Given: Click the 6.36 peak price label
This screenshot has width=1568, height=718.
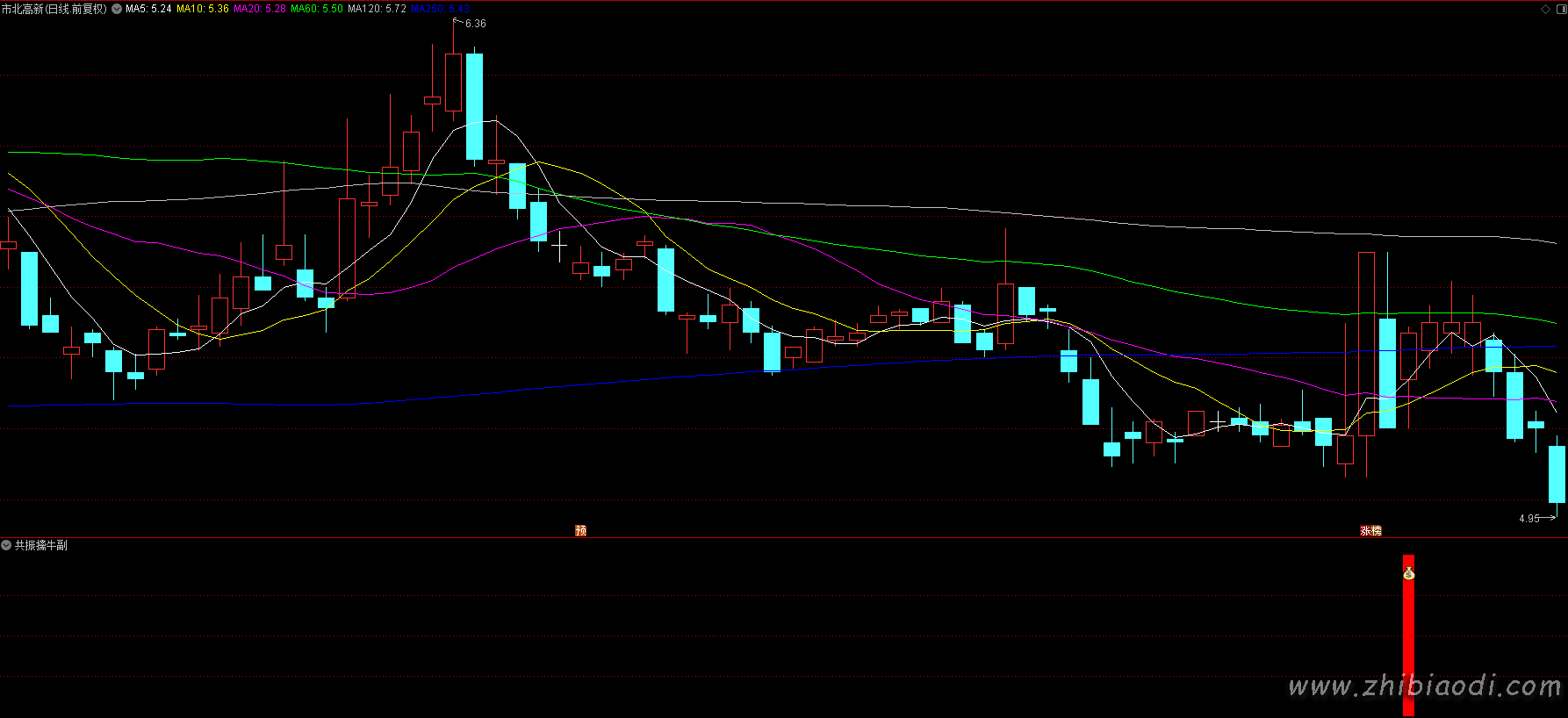Looking at the screenshot, I should click(475, 24).
